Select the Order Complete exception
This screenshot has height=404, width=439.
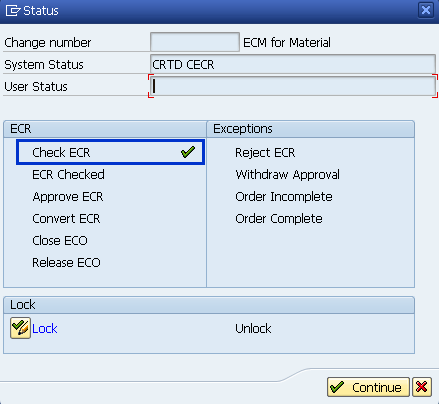[279, 219]
